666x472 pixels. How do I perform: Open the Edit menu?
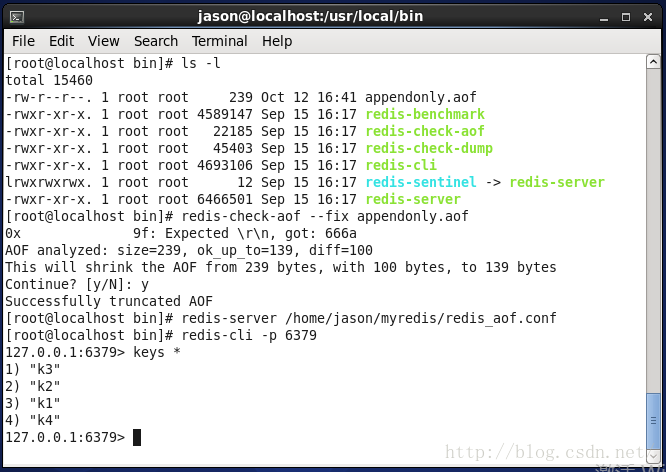pyautogui.click(x=62, y=41)
